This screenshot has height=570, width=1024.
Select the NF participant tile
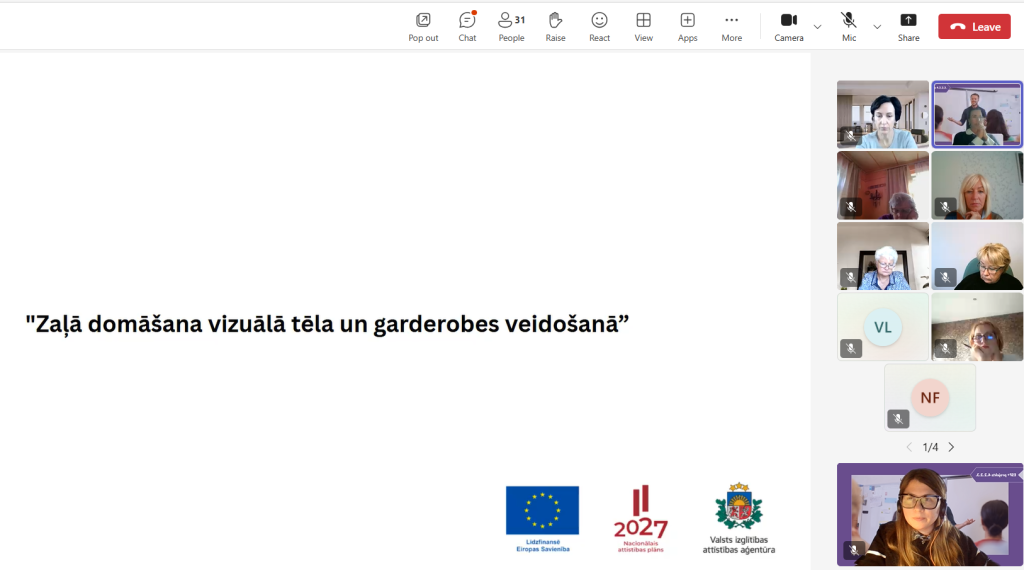pyautogui.click(x=930, y=397)
